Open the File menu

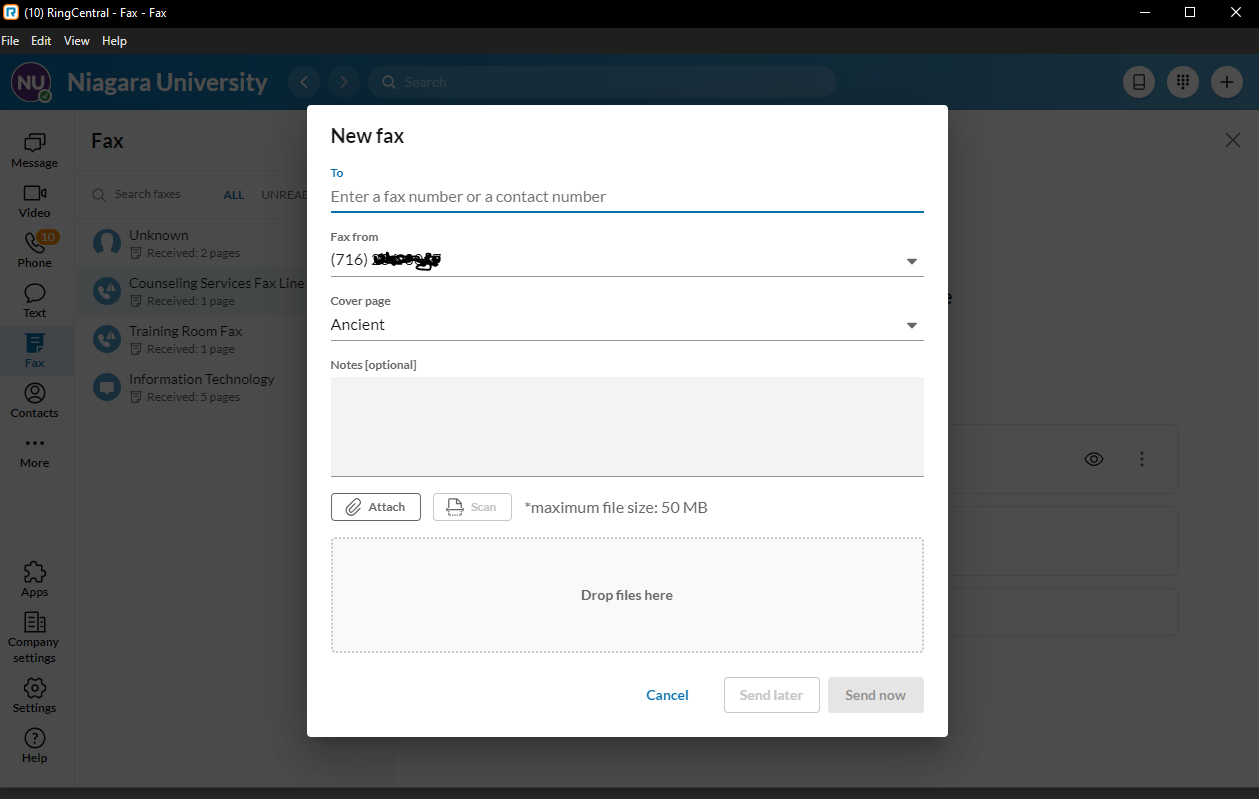click(11, 41)
